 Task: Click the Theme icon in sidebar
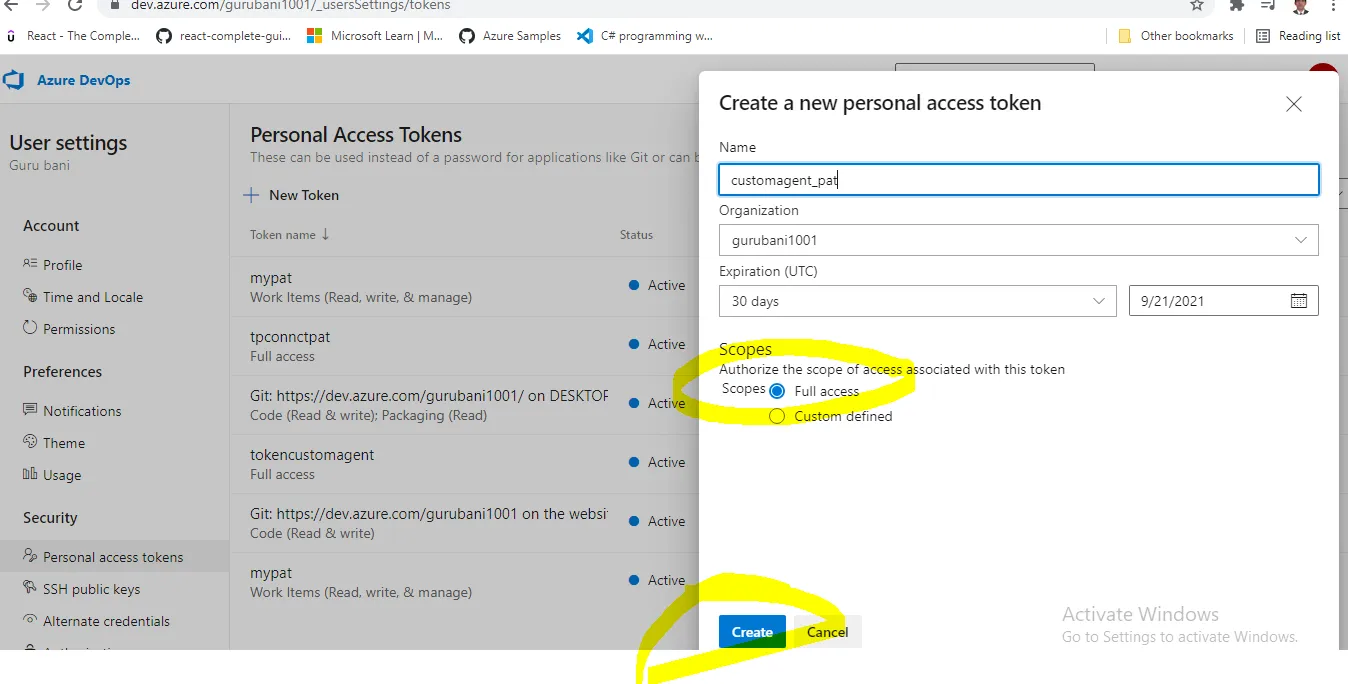[30, 442]
